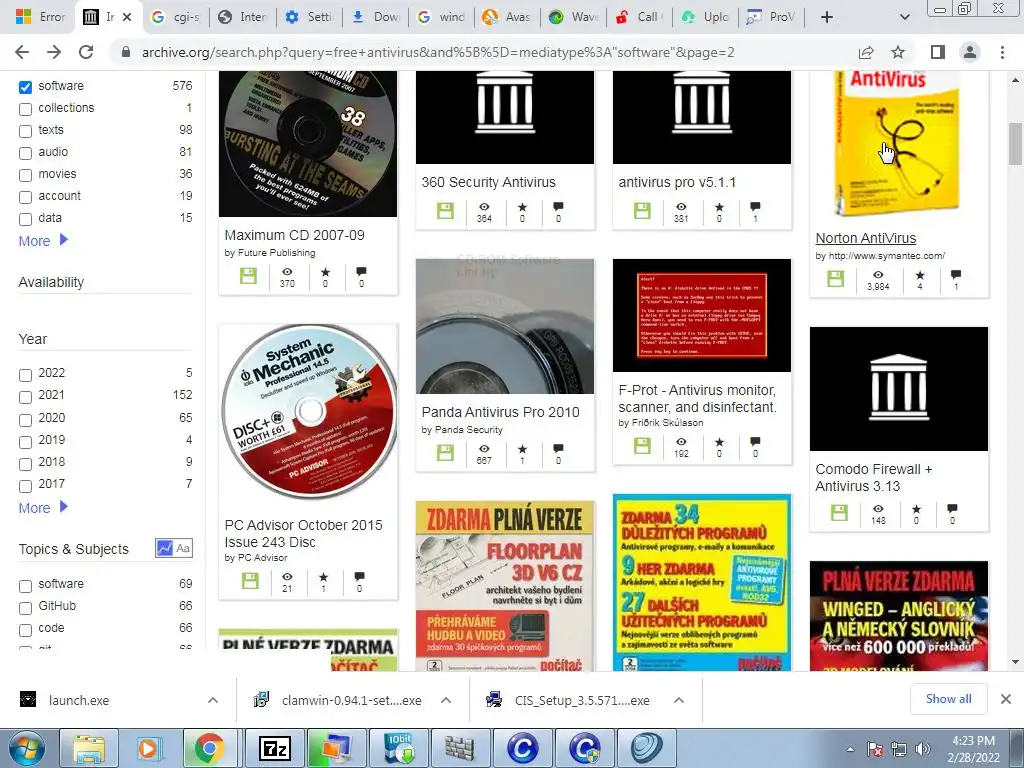
Task: Open Windows Explorer folder on taskbar
Action: pyautogui.click(x=89, y=748)
